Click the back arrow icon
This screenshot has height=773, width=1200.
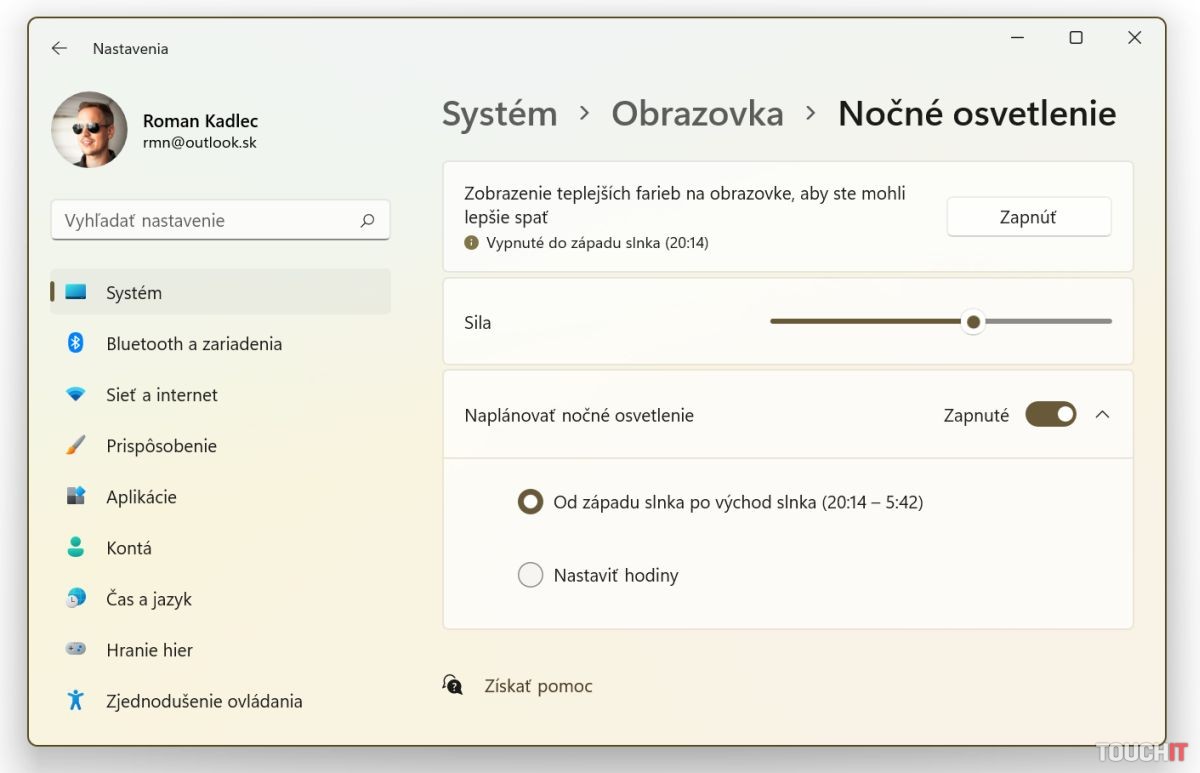pos(59,48)
